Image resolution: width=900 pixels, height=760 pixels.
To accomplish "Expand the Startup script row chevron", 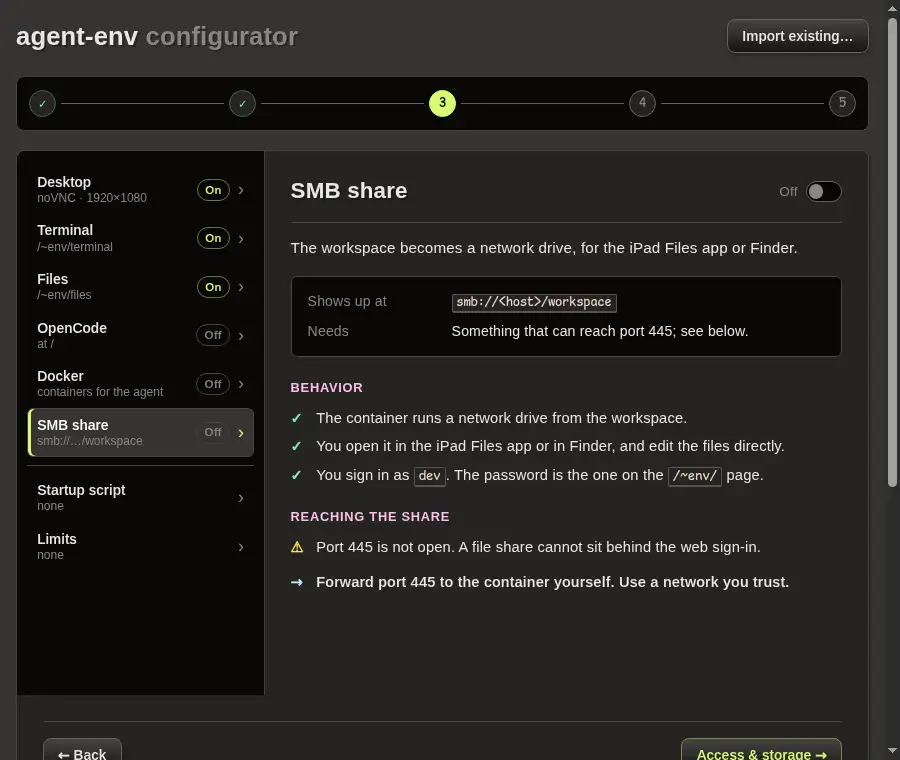I will coord(241,498).
